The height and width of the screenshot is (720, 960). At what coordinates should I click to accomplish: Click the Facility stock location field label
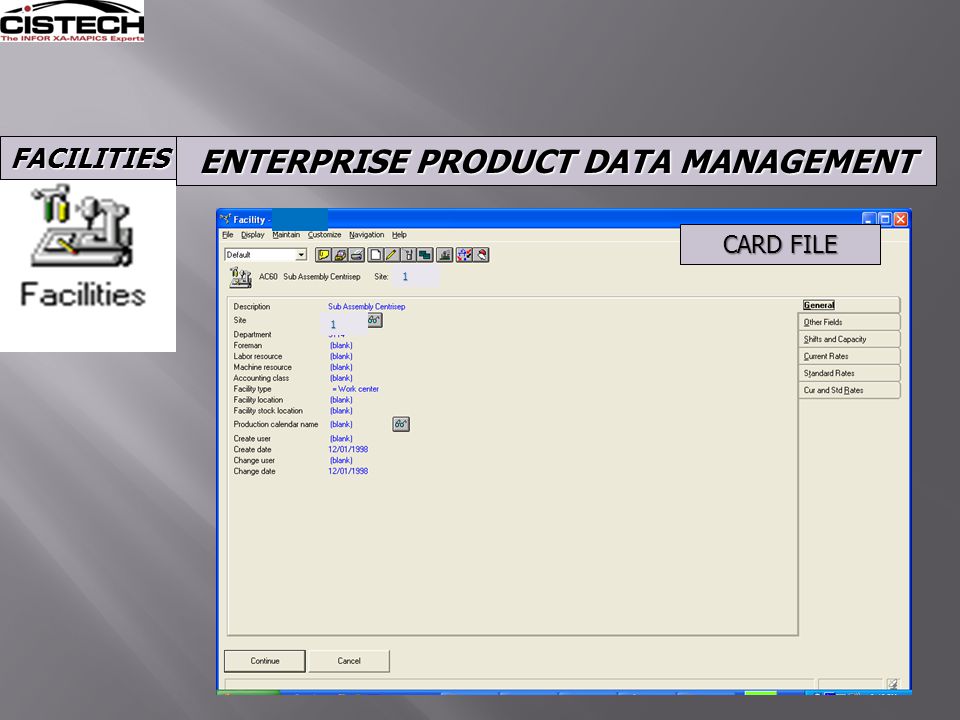tap(268, 411)
